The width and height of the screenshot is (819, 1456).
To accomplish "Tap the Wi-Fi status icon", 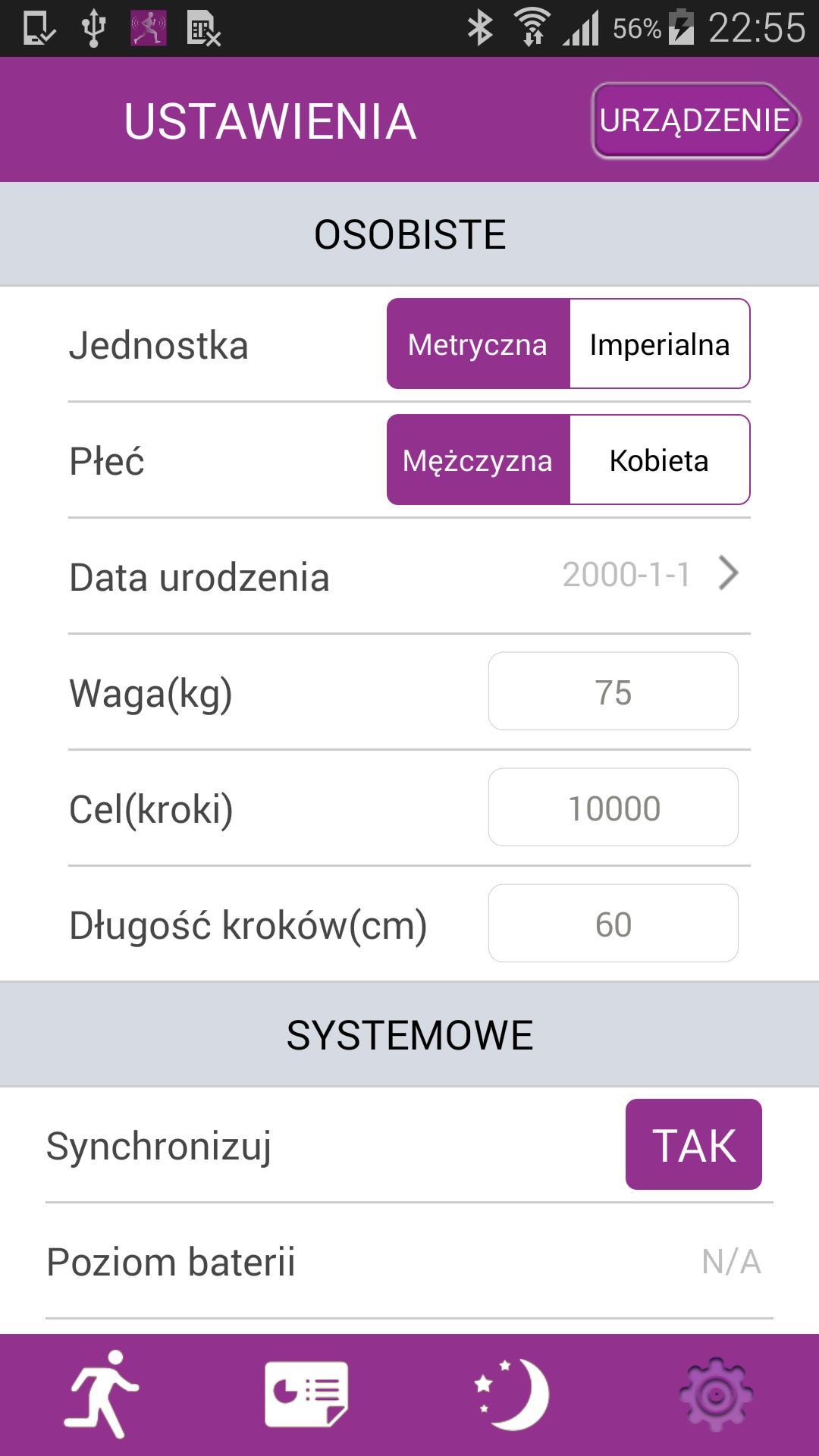I will click(532, 29).
